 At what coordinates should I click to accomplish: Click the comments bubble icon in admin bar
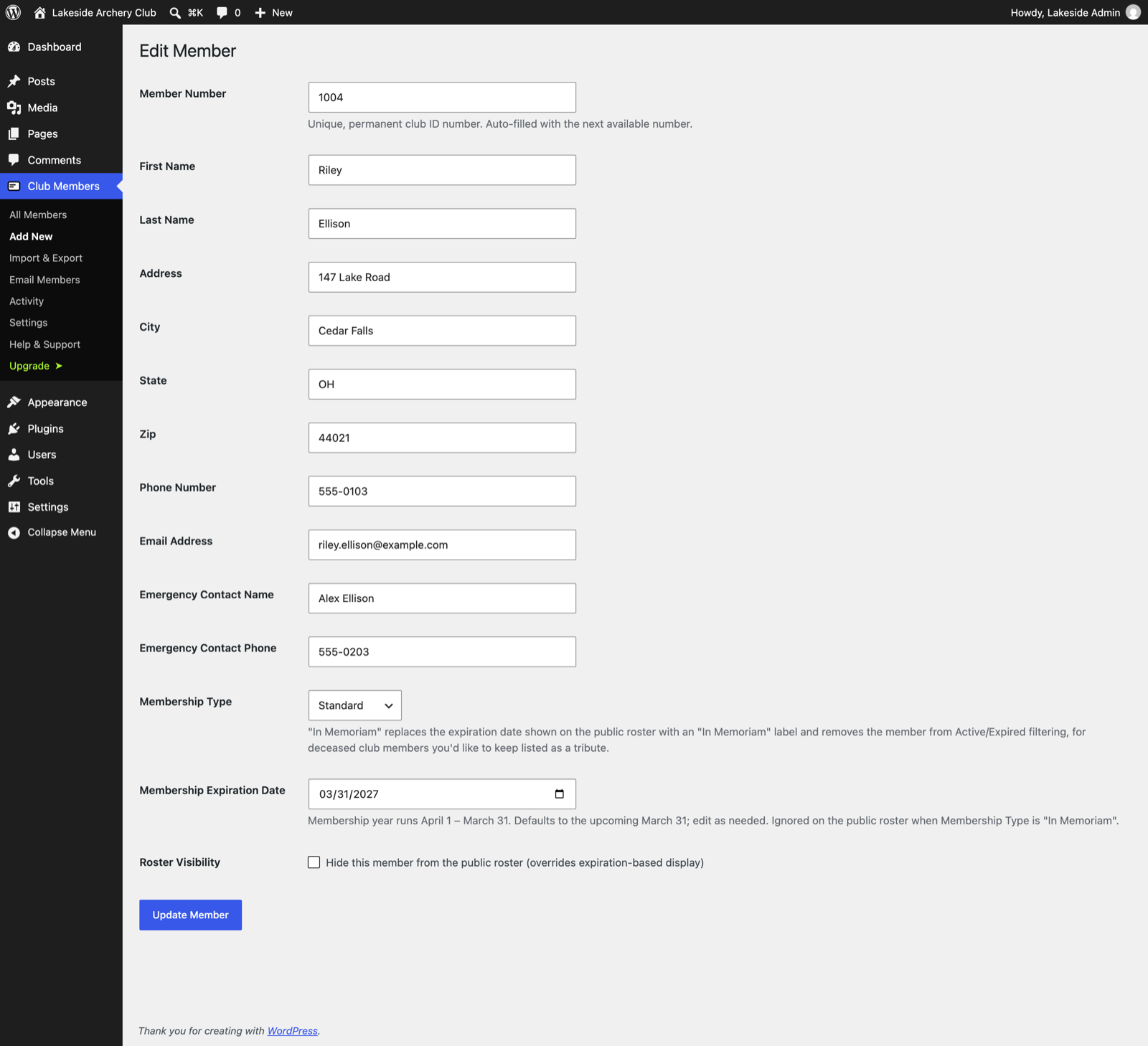click(222, 13)
